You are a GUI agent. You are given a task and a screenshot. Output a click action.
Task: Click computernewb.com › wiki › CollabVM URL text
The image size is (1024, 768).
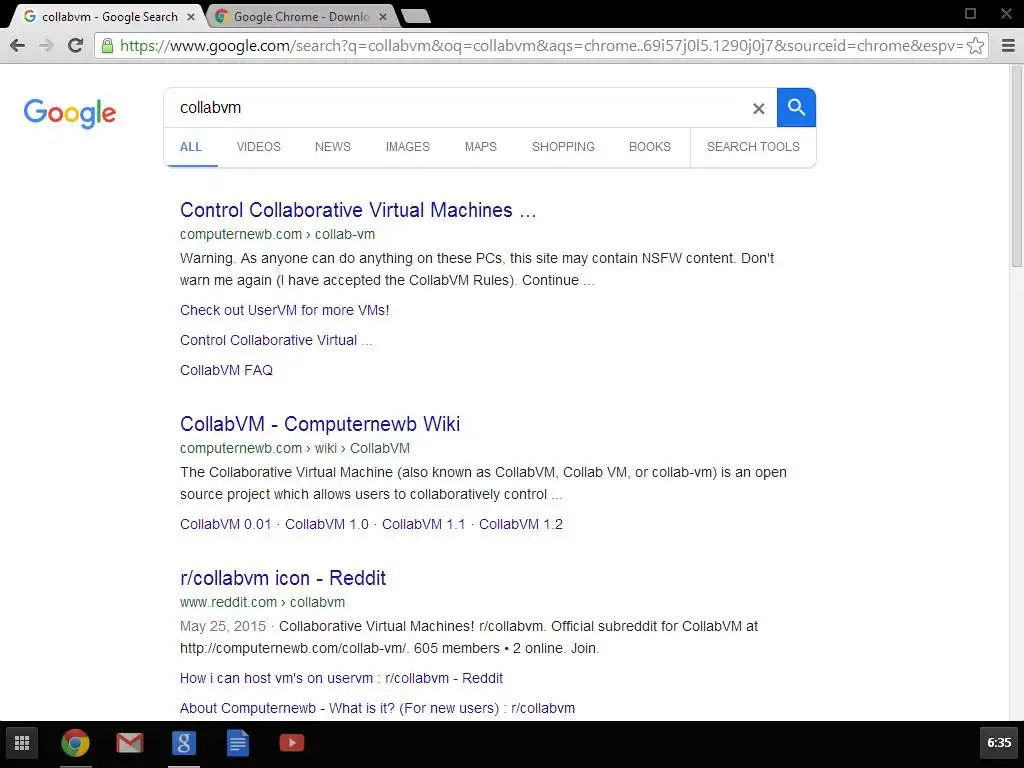pos(295,449)
